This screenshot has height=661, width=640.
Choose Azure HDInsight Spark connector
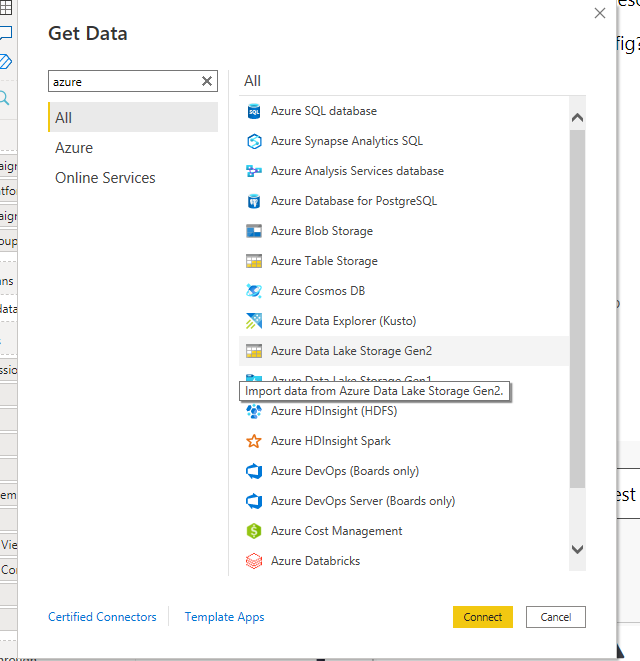coord(404,441)
